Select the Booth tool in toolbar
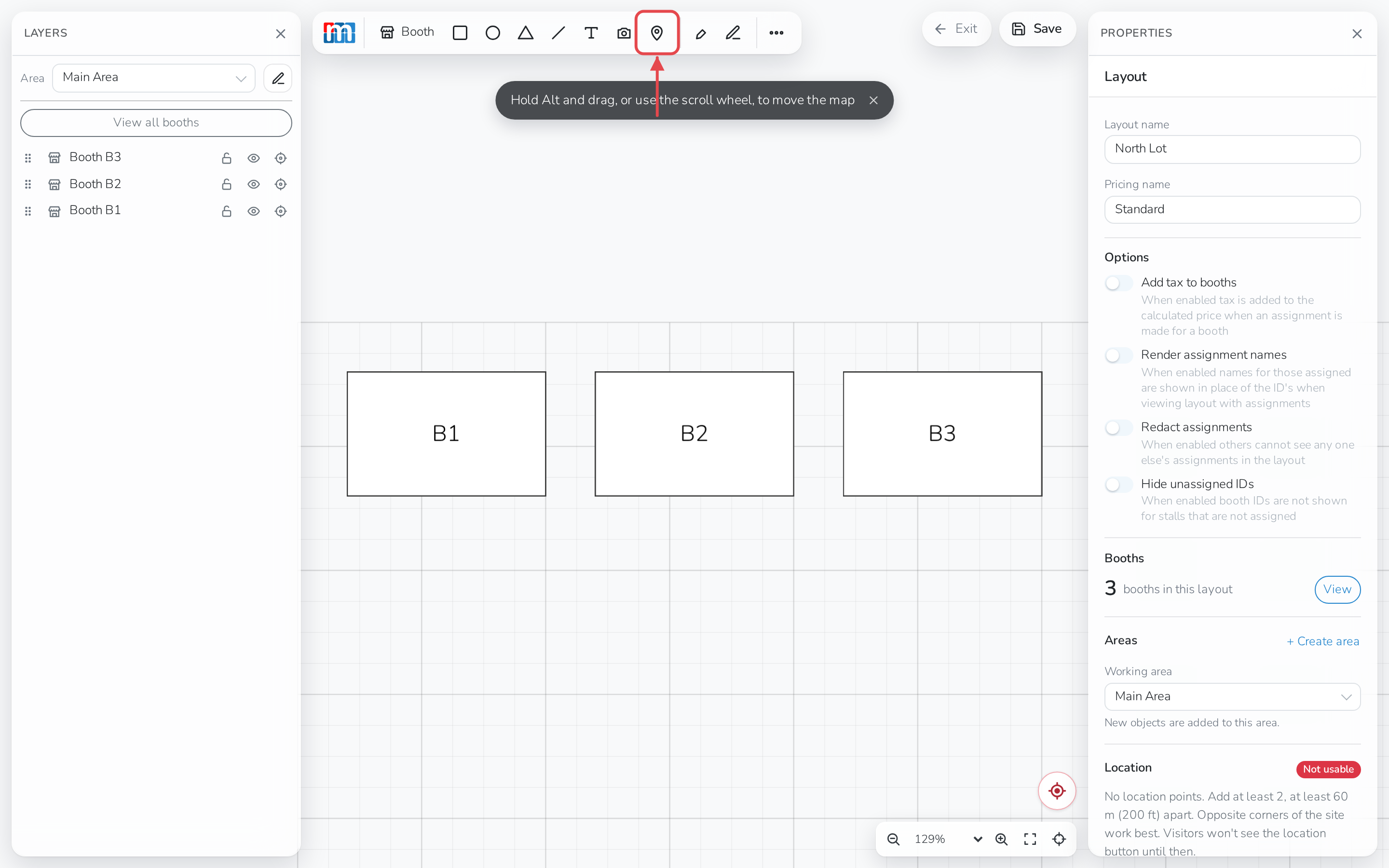This screenshot has height=868, width=1389. pyautogui.click(x=407, y=32)
